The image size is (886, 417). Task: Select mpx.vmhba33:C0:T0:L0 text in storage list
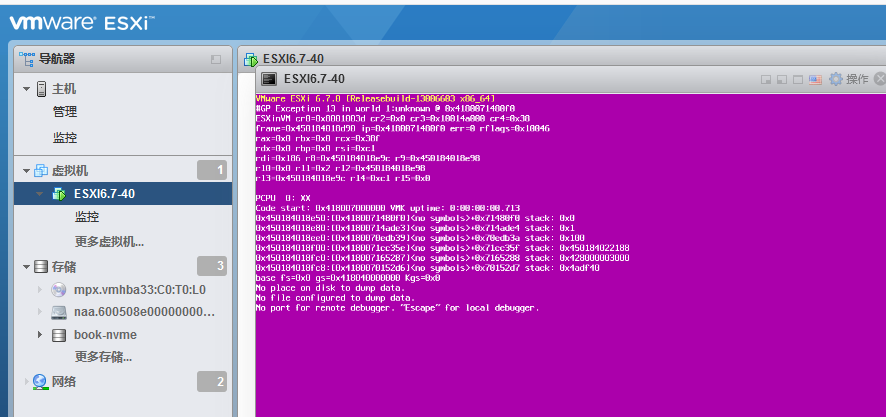[140, 290]
